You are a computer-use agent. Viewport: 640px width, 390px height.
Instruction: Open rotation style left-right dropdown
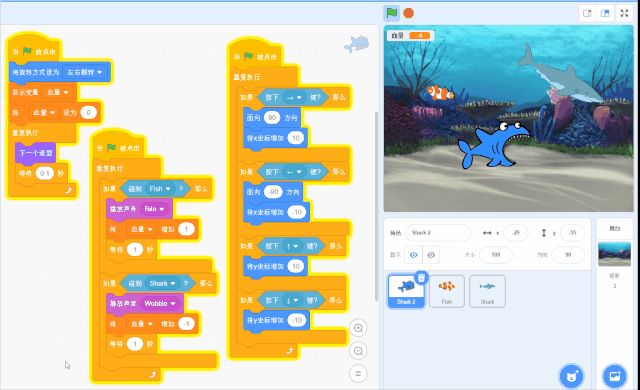(84, 72)
